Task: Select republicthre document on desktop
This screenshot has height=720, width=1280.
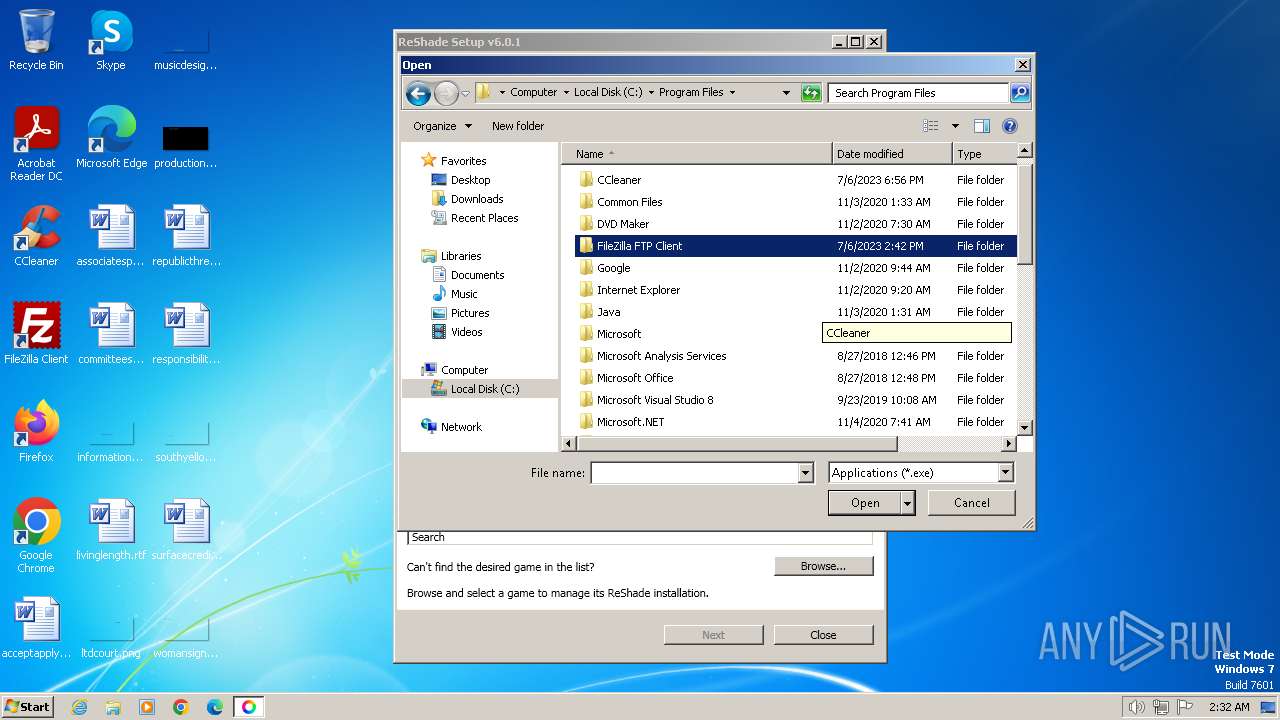Action: (x=186, y=236)
